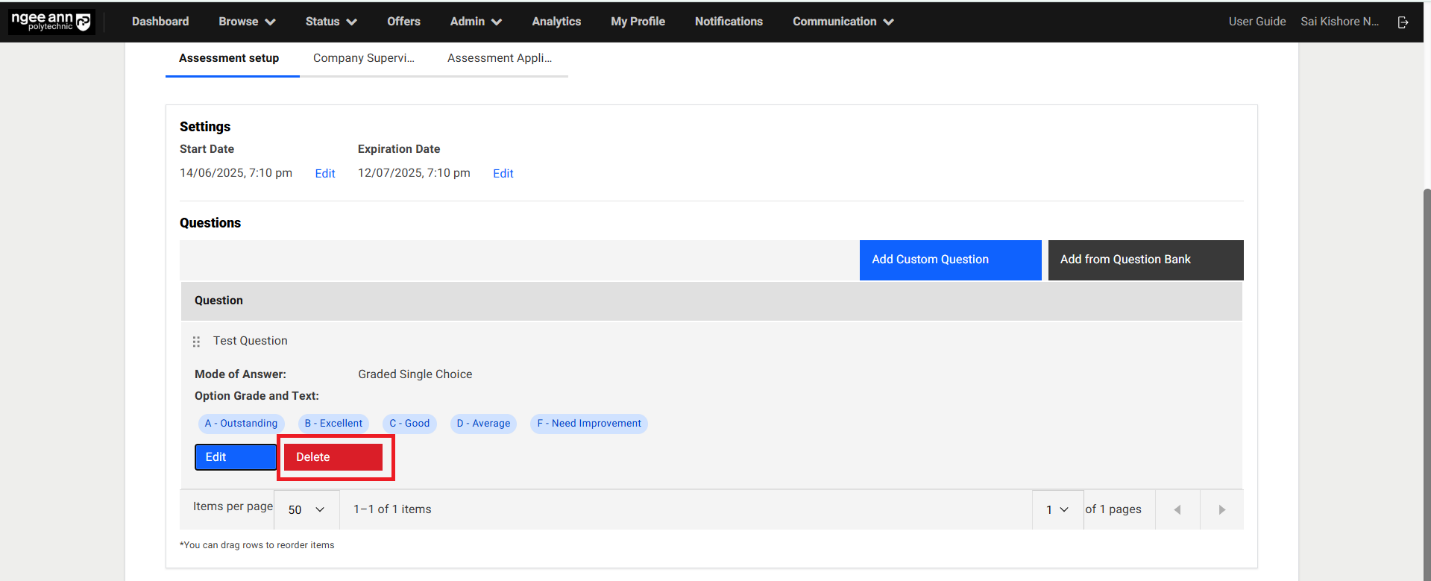Click Add from Question Bank button
Screen dimensions: 1431x581
tap(1145, 260)
